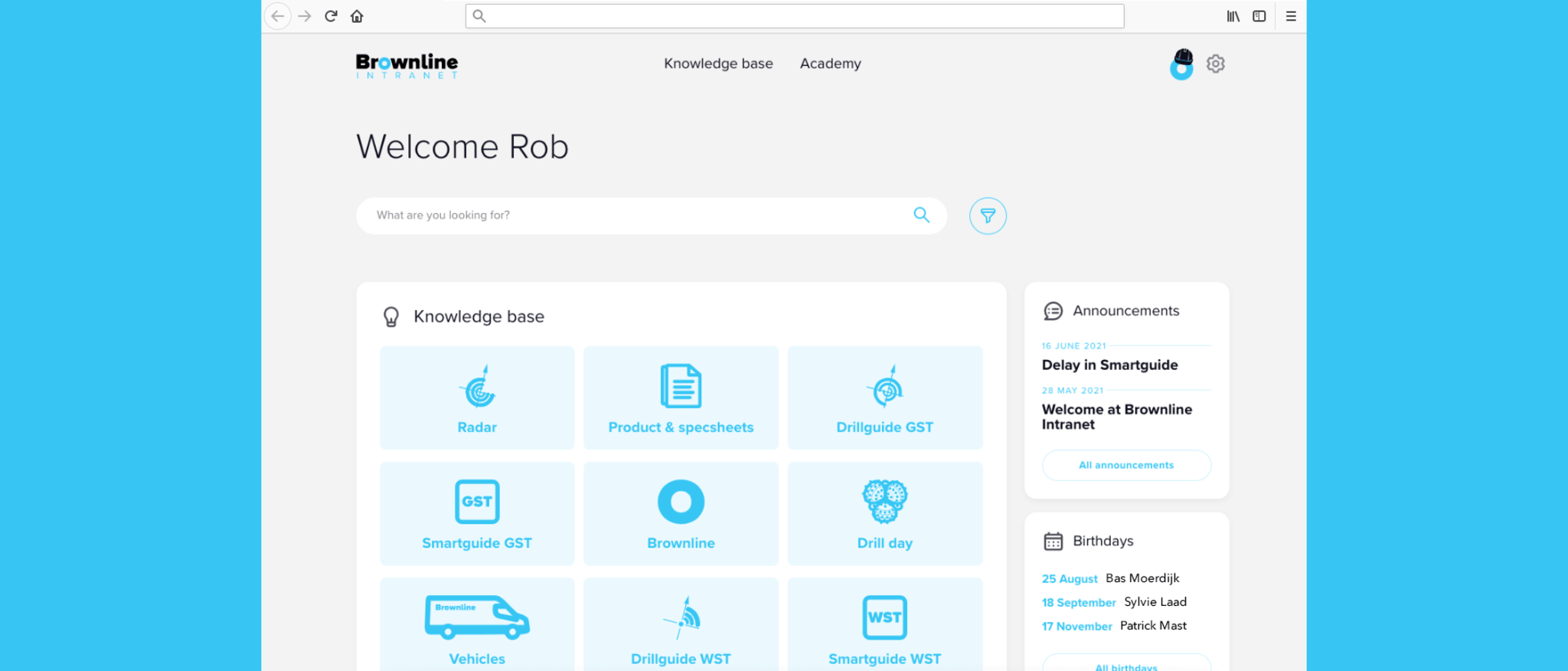
Task: Select Sylvie Laad birthday entry
Action: 1114,602
